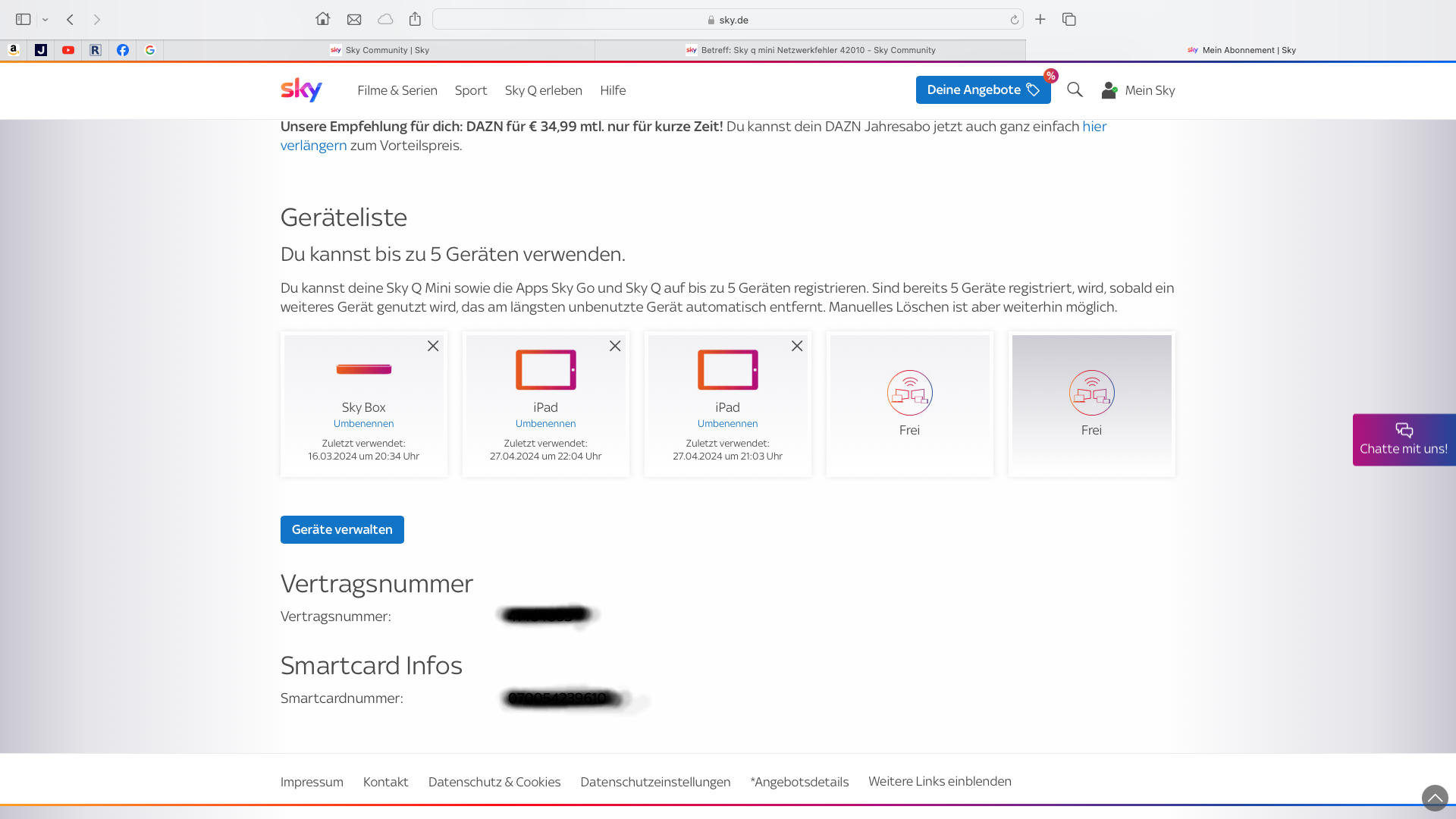The width and height of the screenshot is (1456, 819).
Task: Open the home page icon
Action: [323, 19]
